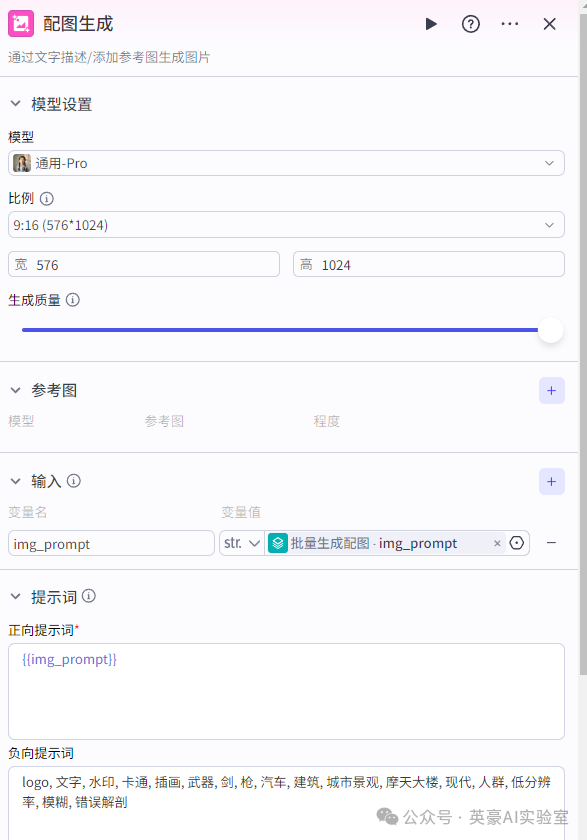Image resolution: width=587 pixels, height=840 pixels.
Task: Click the teal 批量生成配图 node icon
Action: (278, 543)
